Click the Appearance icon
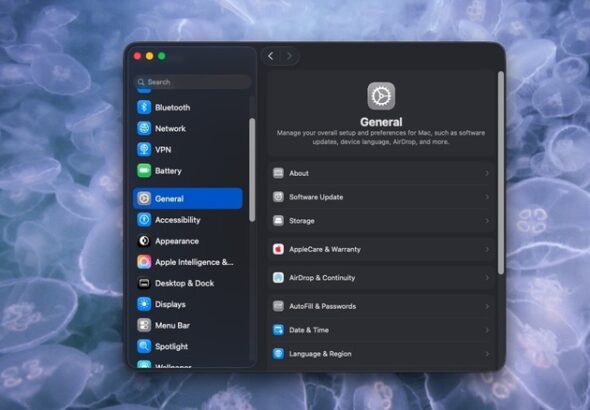 144,241
